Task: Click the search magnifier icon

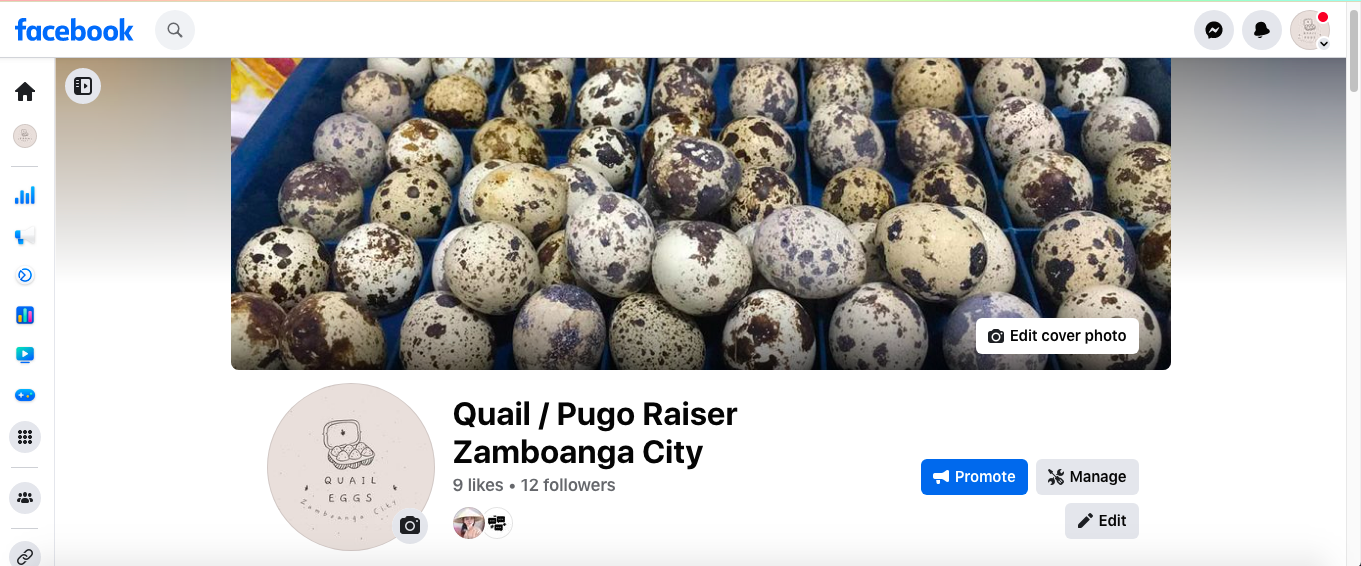Action: (x=175, y=30)
